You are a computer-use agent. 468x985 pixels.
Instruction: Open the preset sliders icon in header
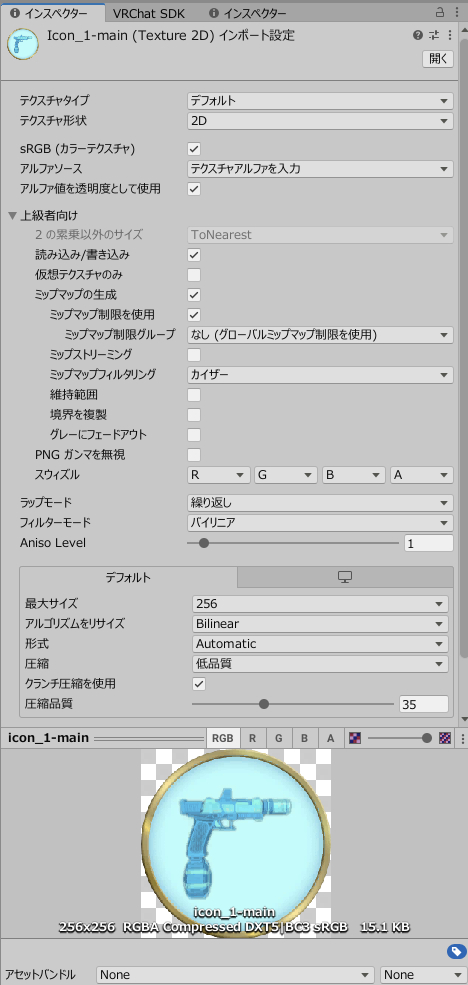click(433, 35)
